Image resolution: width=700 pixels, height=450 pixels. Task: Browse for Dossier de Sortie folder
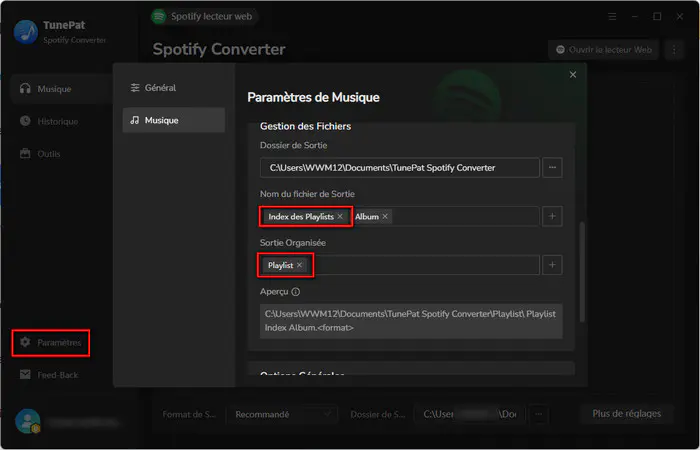[552, 168]
